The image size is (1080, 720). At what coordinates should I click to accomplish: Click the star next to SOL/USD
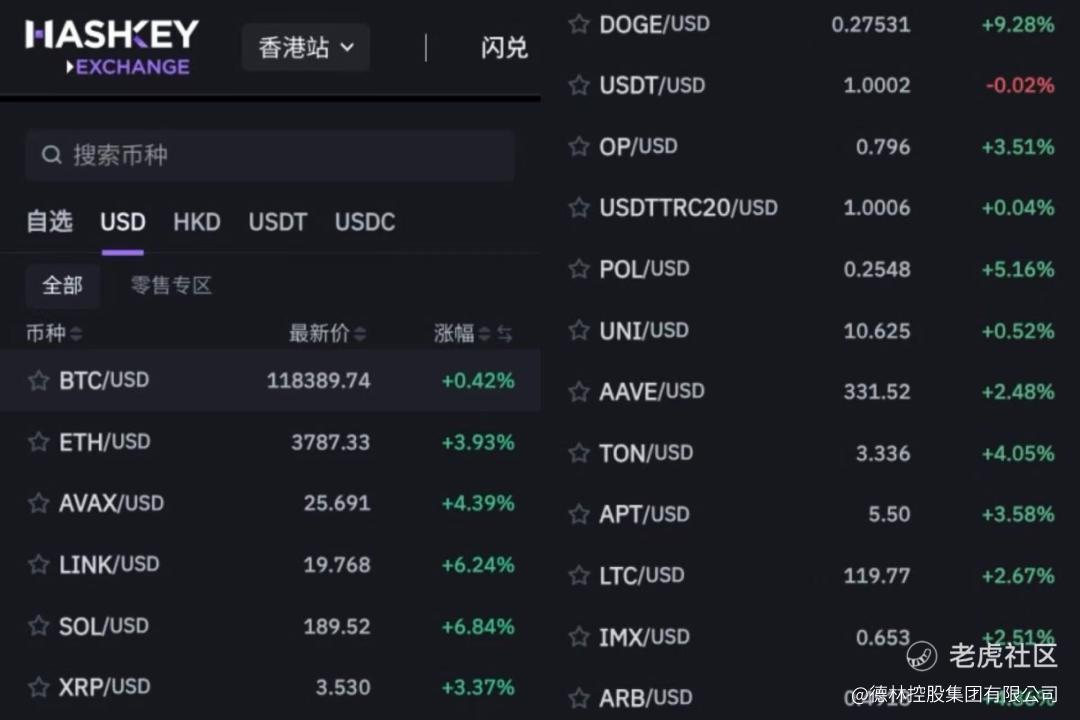click(38, 627)
